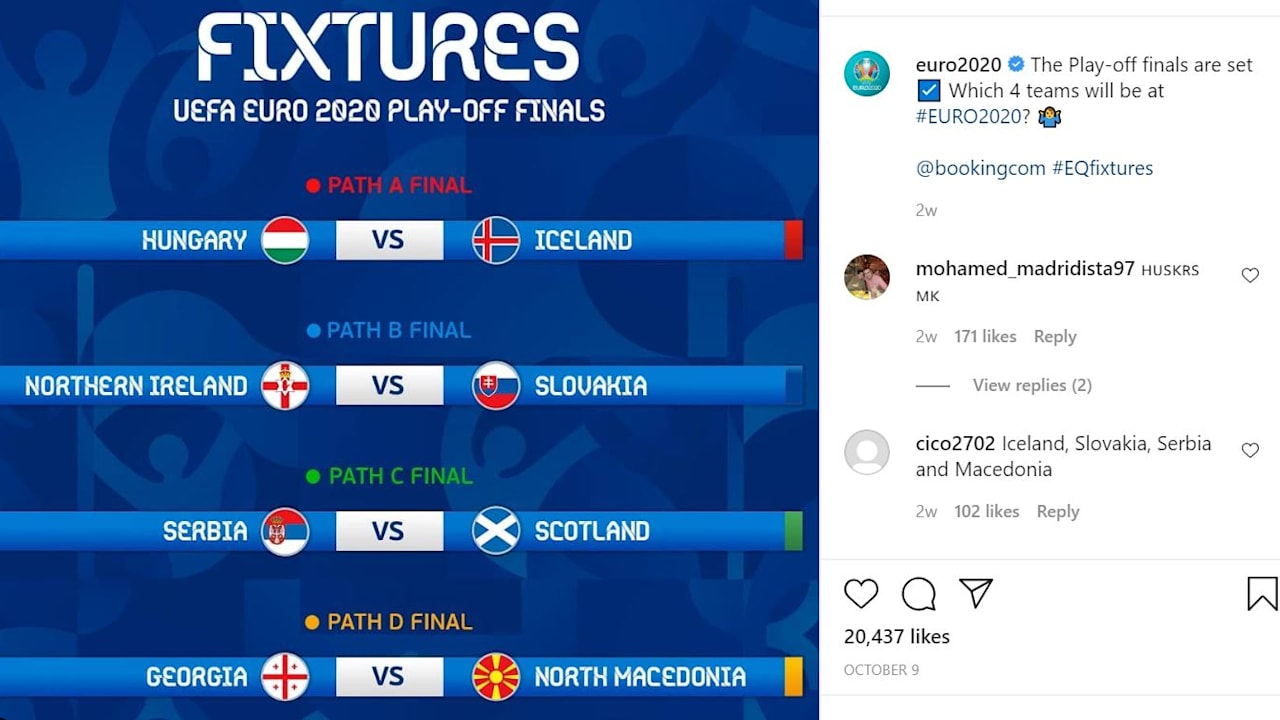Click the euro2020 username
Image resolution: width=1280 pixels, height=720 pixels.
pyautogui.click(x=958, y=64)
